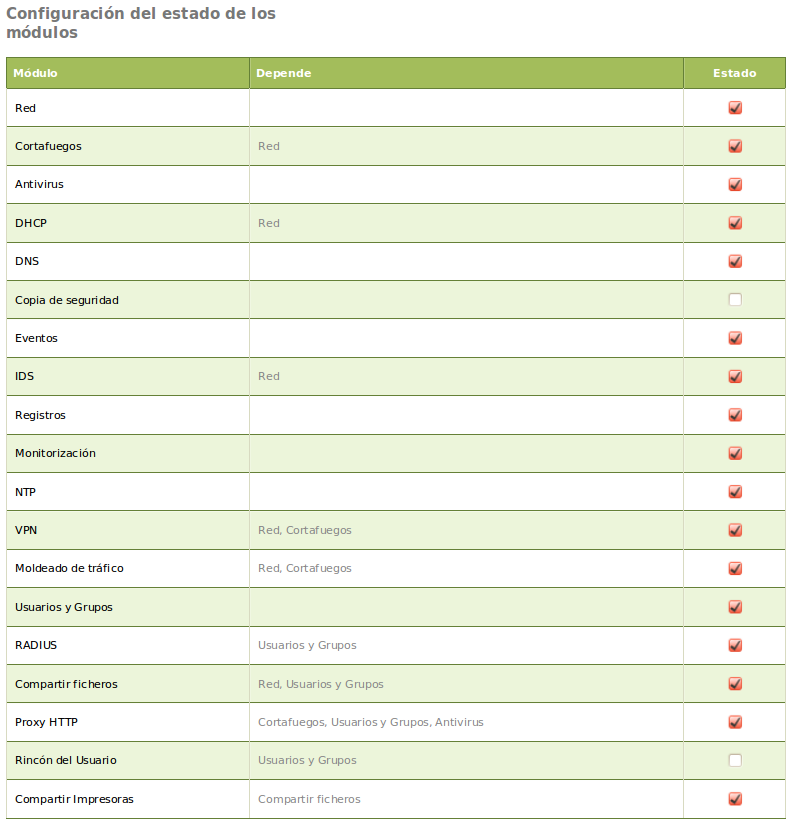Screen dimensions: 794x826
Task: Uncheck the Red module checkbox
Action: coord(735,108)
